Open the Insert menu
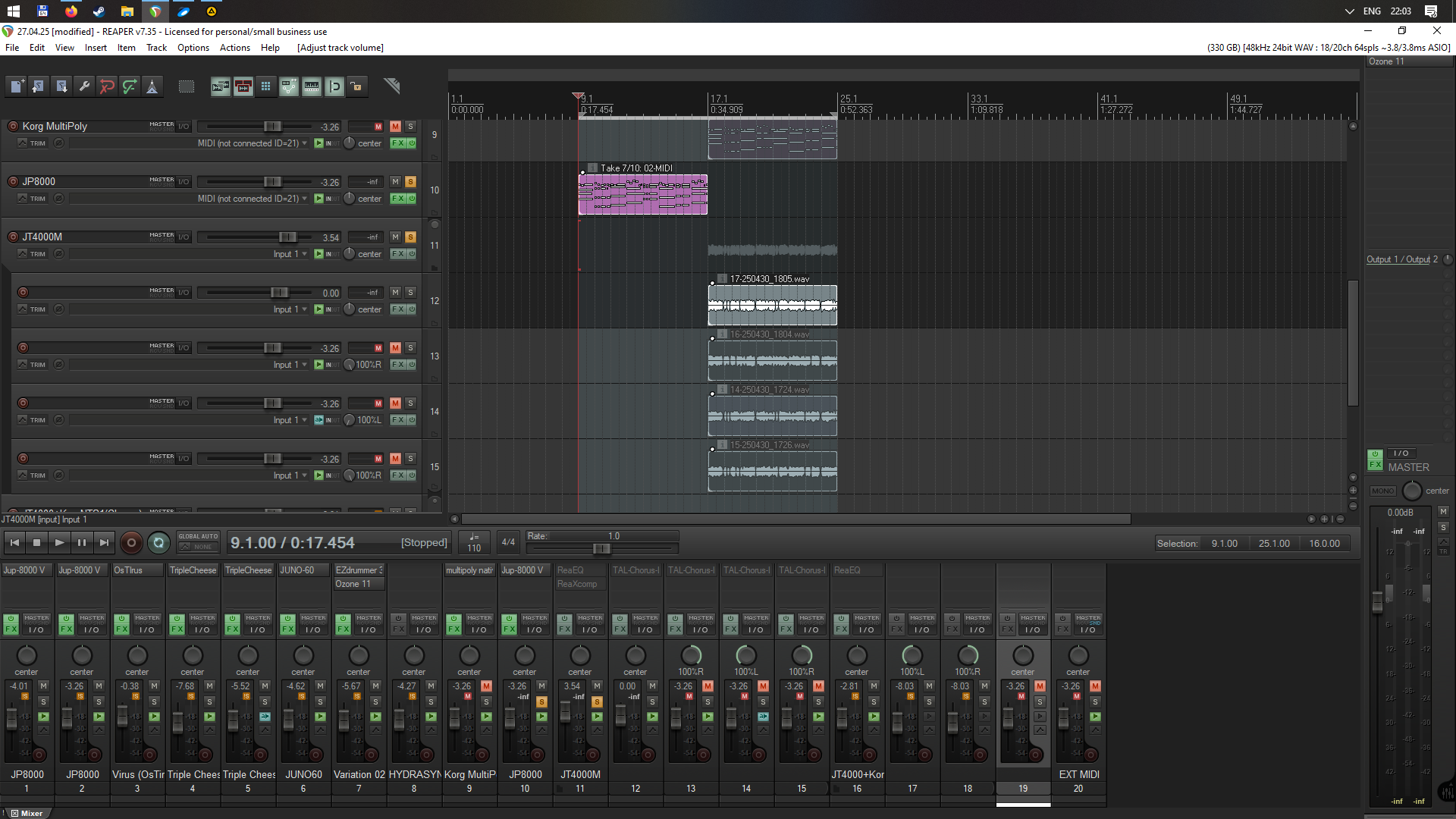Screen dimensions: 1456x819 96,48
